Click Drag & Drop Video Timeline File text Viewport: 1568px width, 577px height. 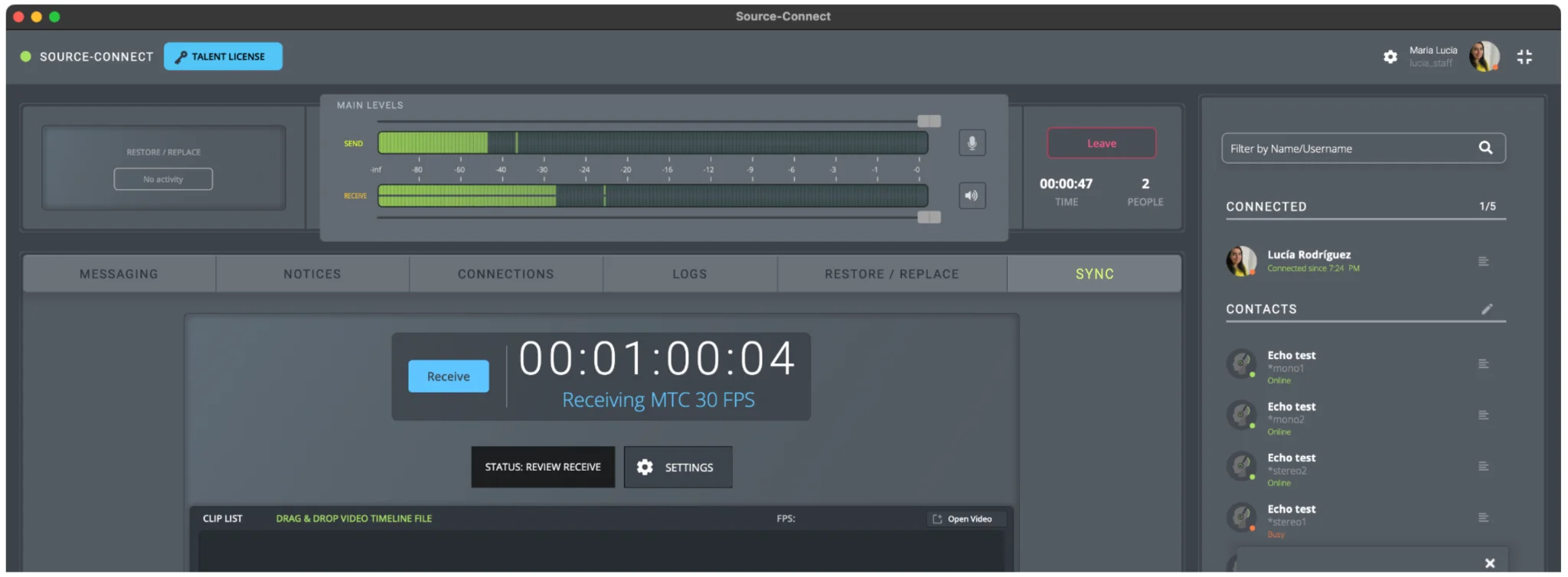pyautogui.click(x=354, y=519)
